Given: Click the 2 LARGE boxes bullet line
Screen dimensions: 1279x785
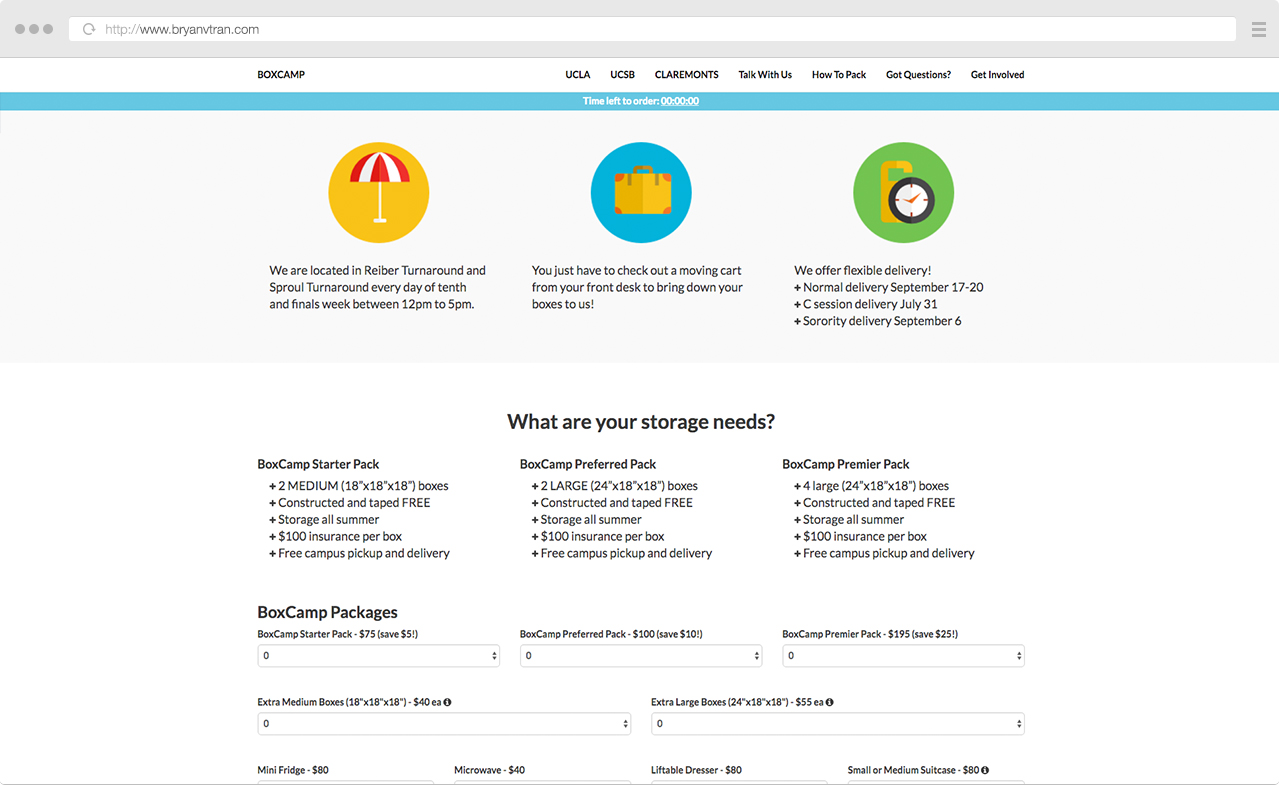Looking at the screenshot, I should [615, 486].
